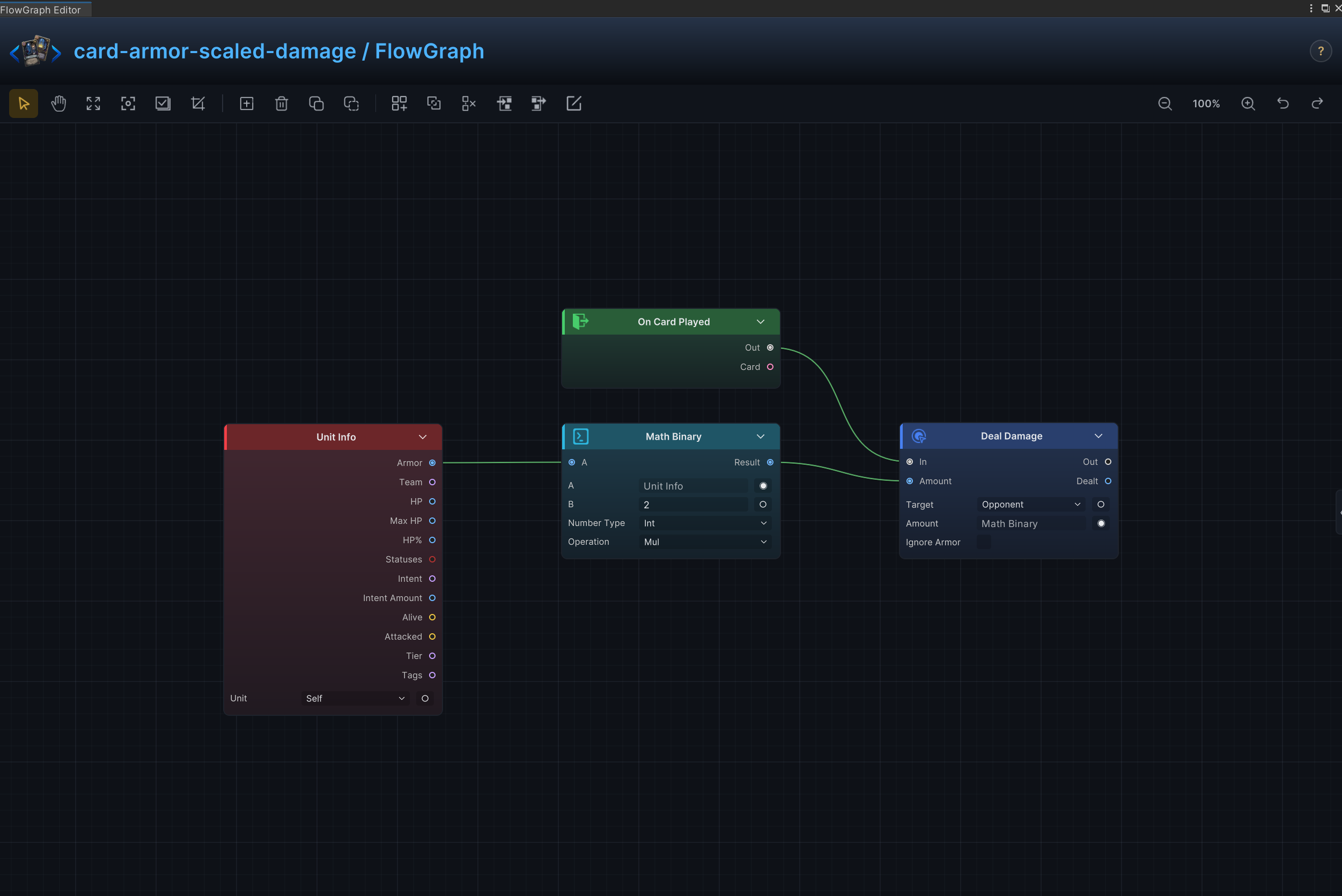The image size is (1342, 896).
Task: Click the fit-to-screen expand arrows icon
Action: click(x=93, y=103)
